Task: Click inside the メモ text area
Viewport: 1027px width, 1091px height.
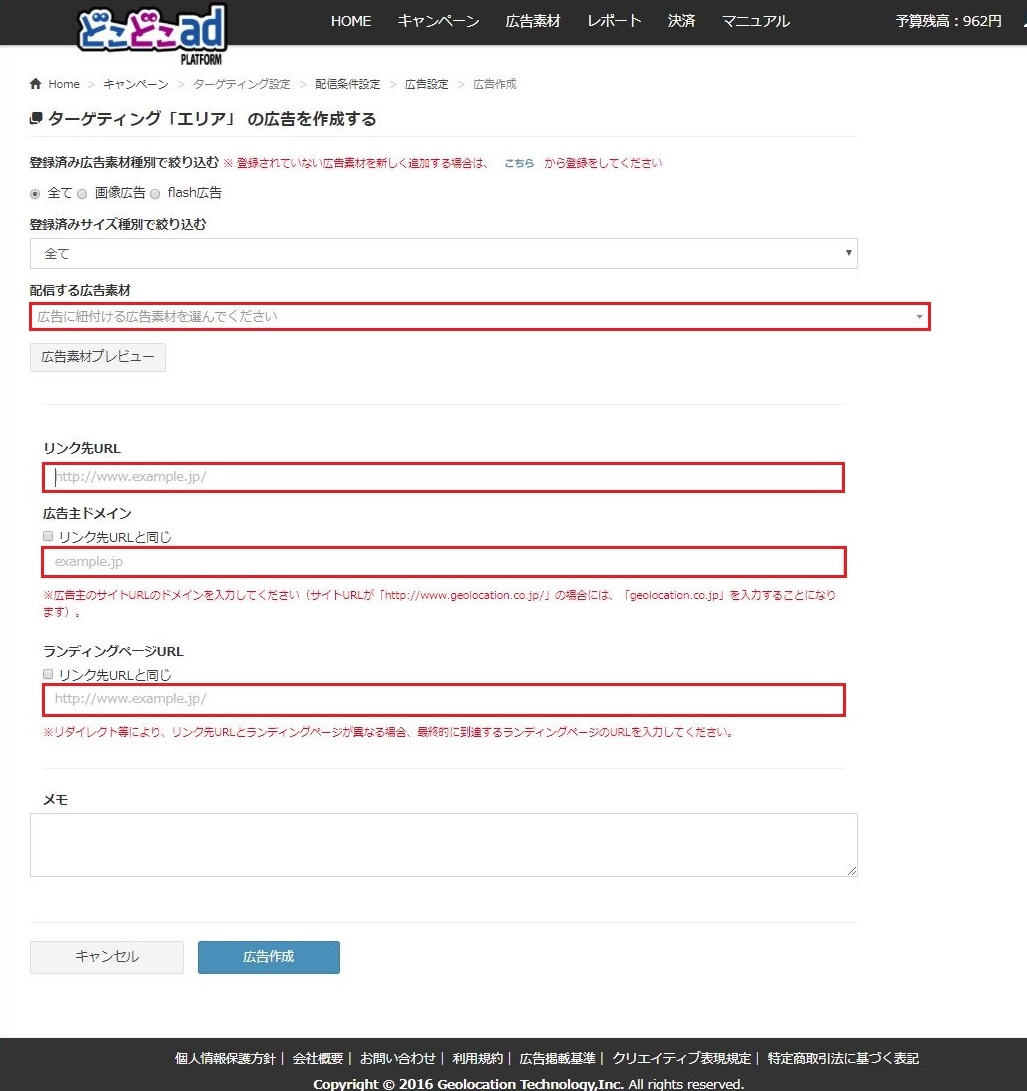Action: [444, 845]
